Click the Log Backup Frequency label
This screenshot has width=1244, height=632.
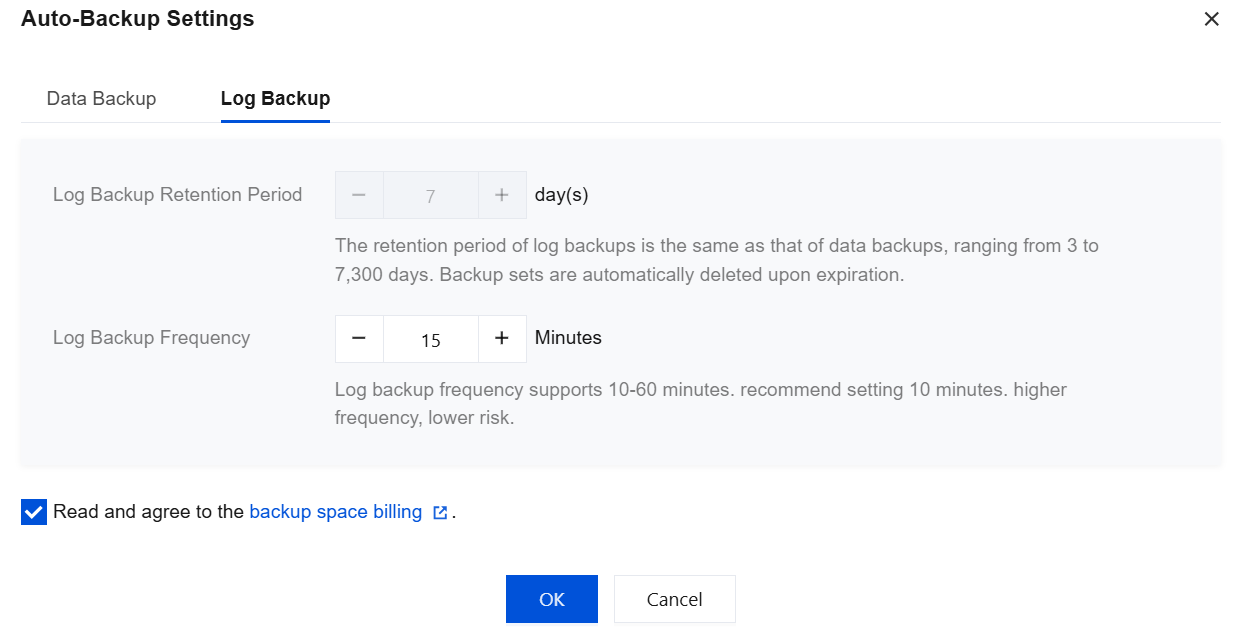tap(151, 338)
